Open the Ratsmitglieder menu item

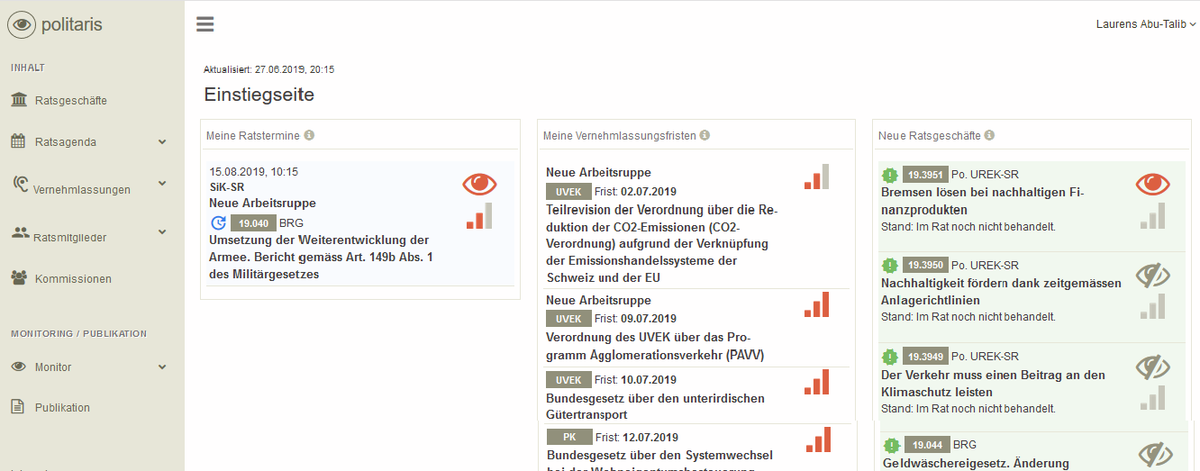pyautogui.click(x=70, y=237)
